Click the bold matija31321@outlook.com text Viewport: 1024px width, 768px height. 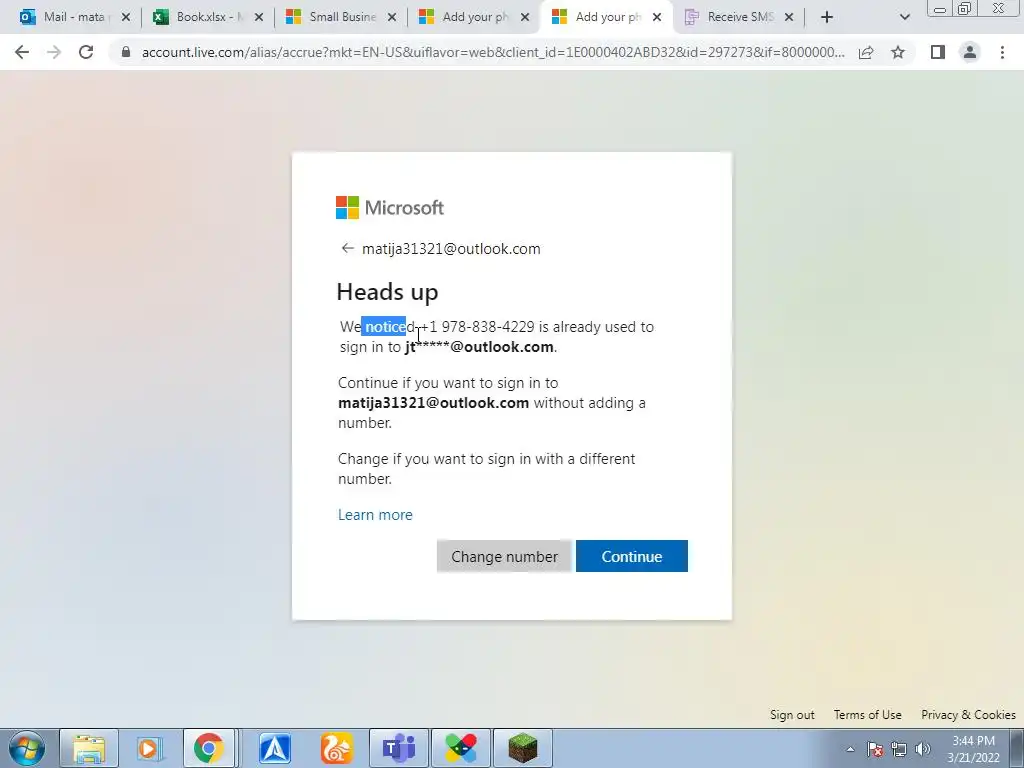coord(434,403)
